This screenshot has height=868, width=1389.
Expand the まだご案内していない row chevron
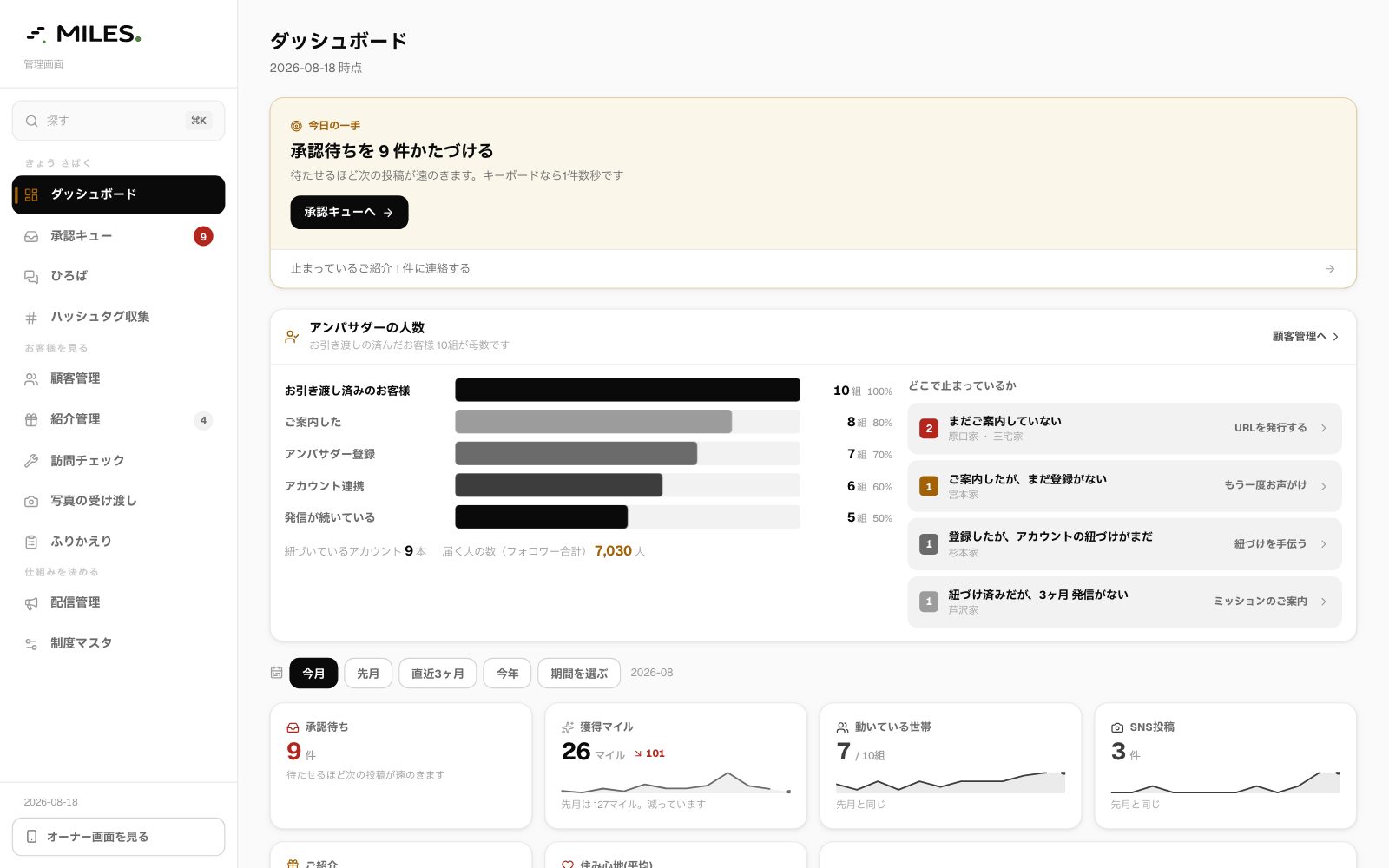1324,428
